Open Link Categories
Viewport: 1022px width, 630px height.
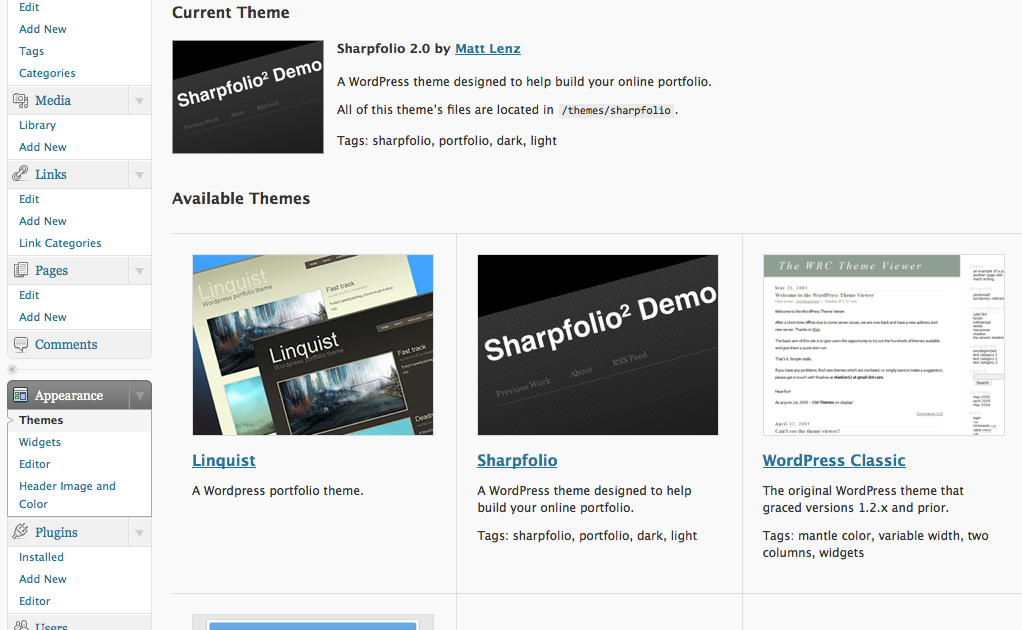(60, 243)
